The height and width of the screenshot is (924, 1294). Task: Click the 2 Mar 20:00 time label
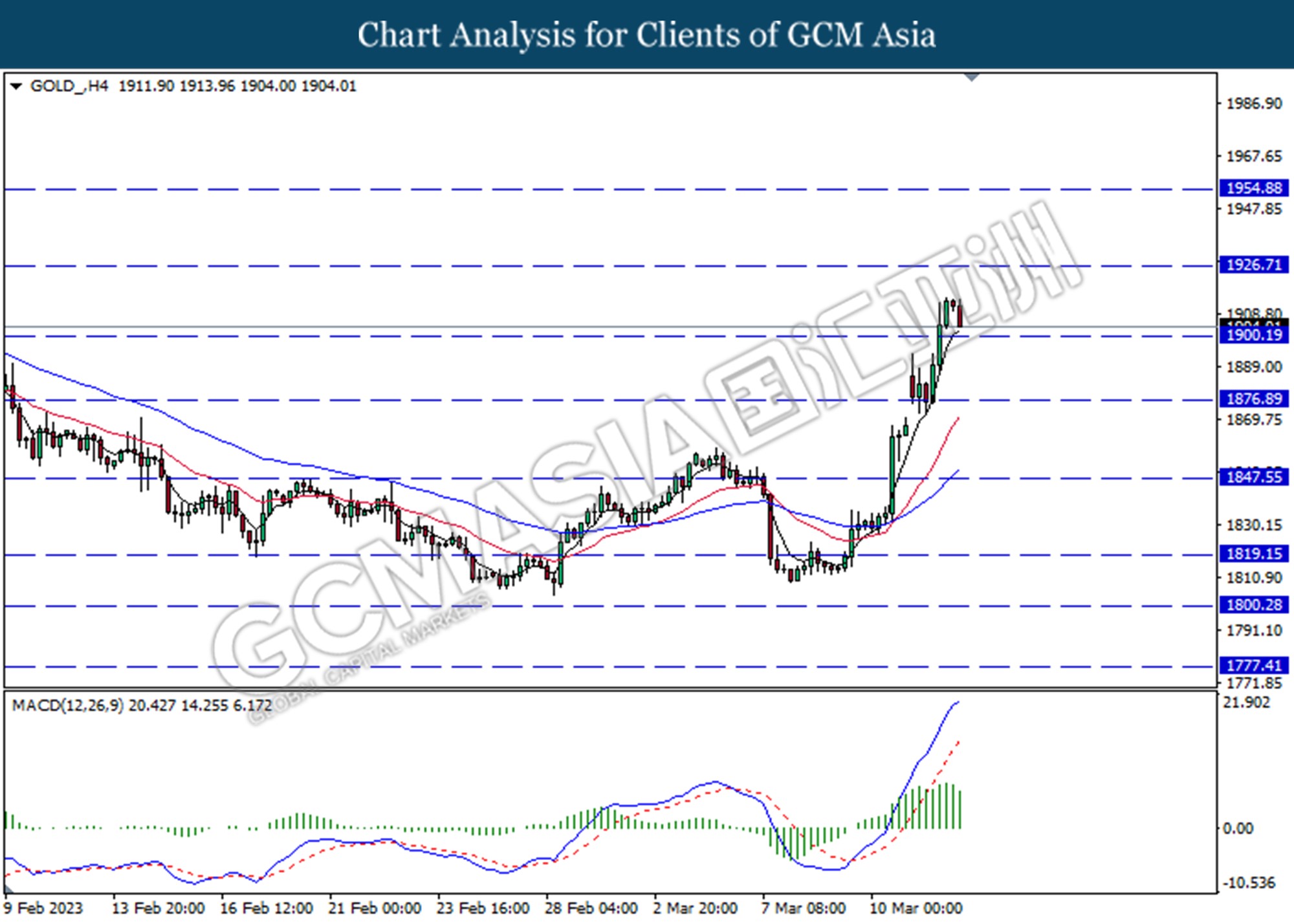696,908
